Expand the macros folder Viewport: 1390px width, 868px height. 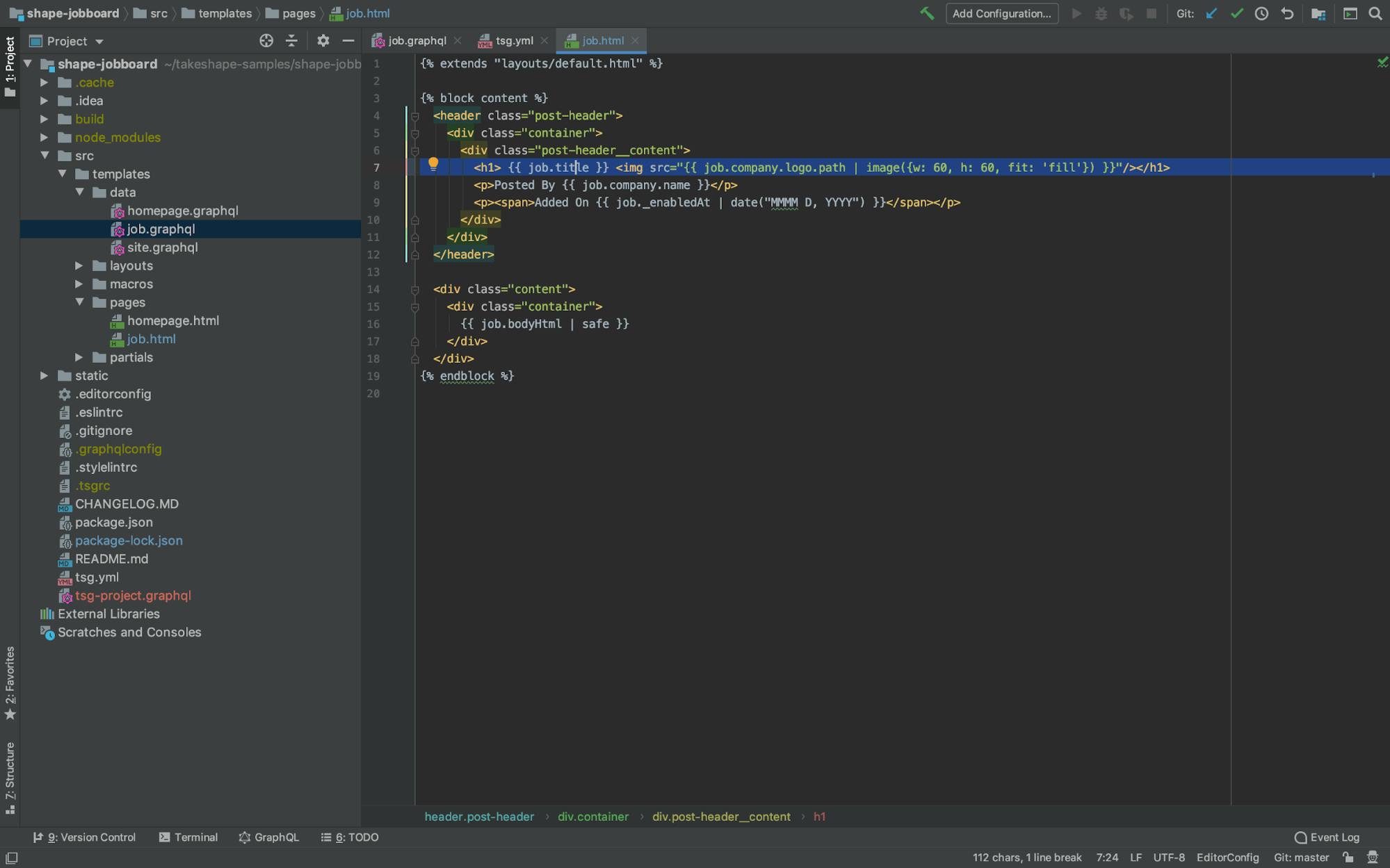click(79, 284)
